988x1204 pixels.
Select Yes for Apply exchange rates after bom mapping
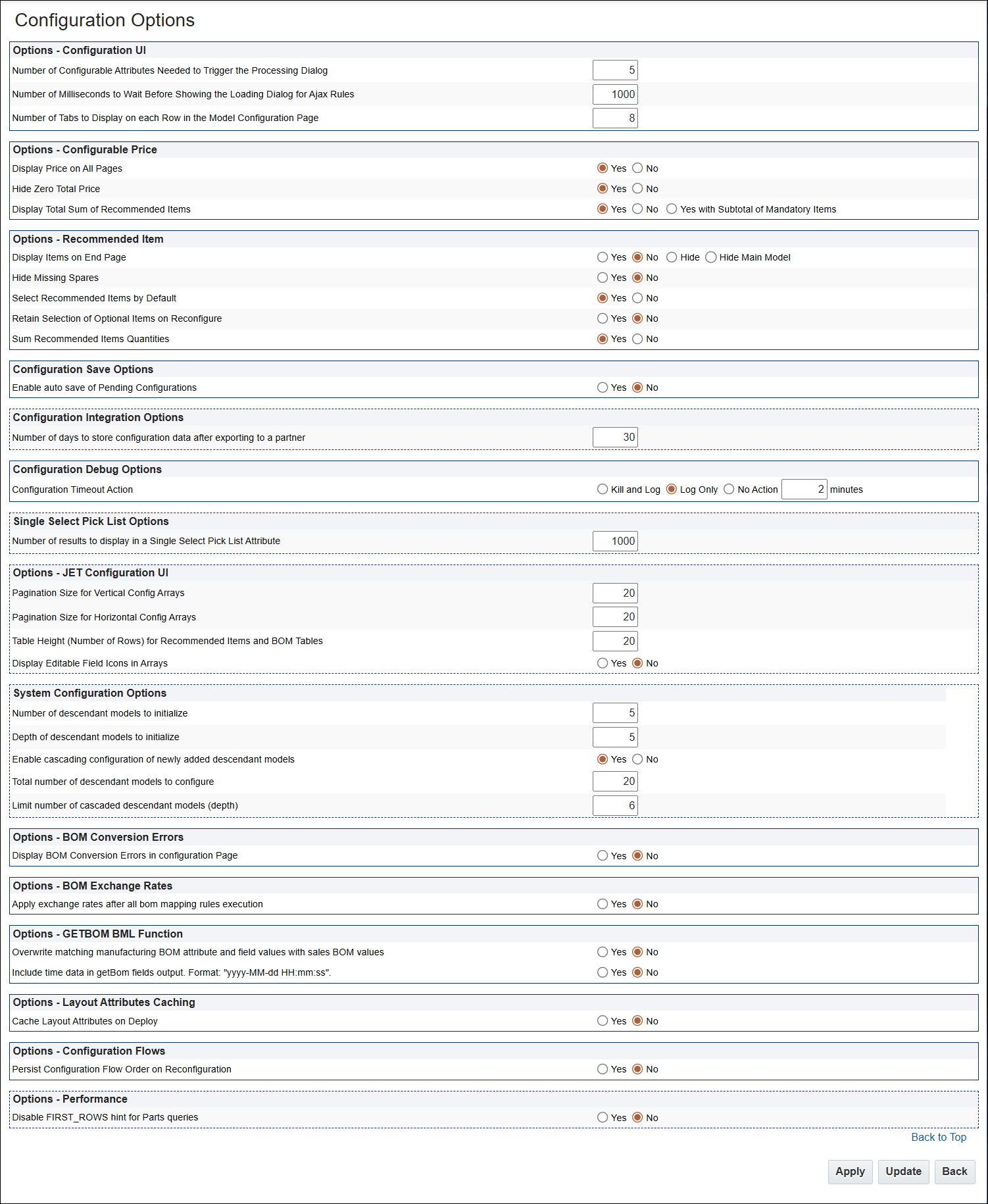coord(603,904)
